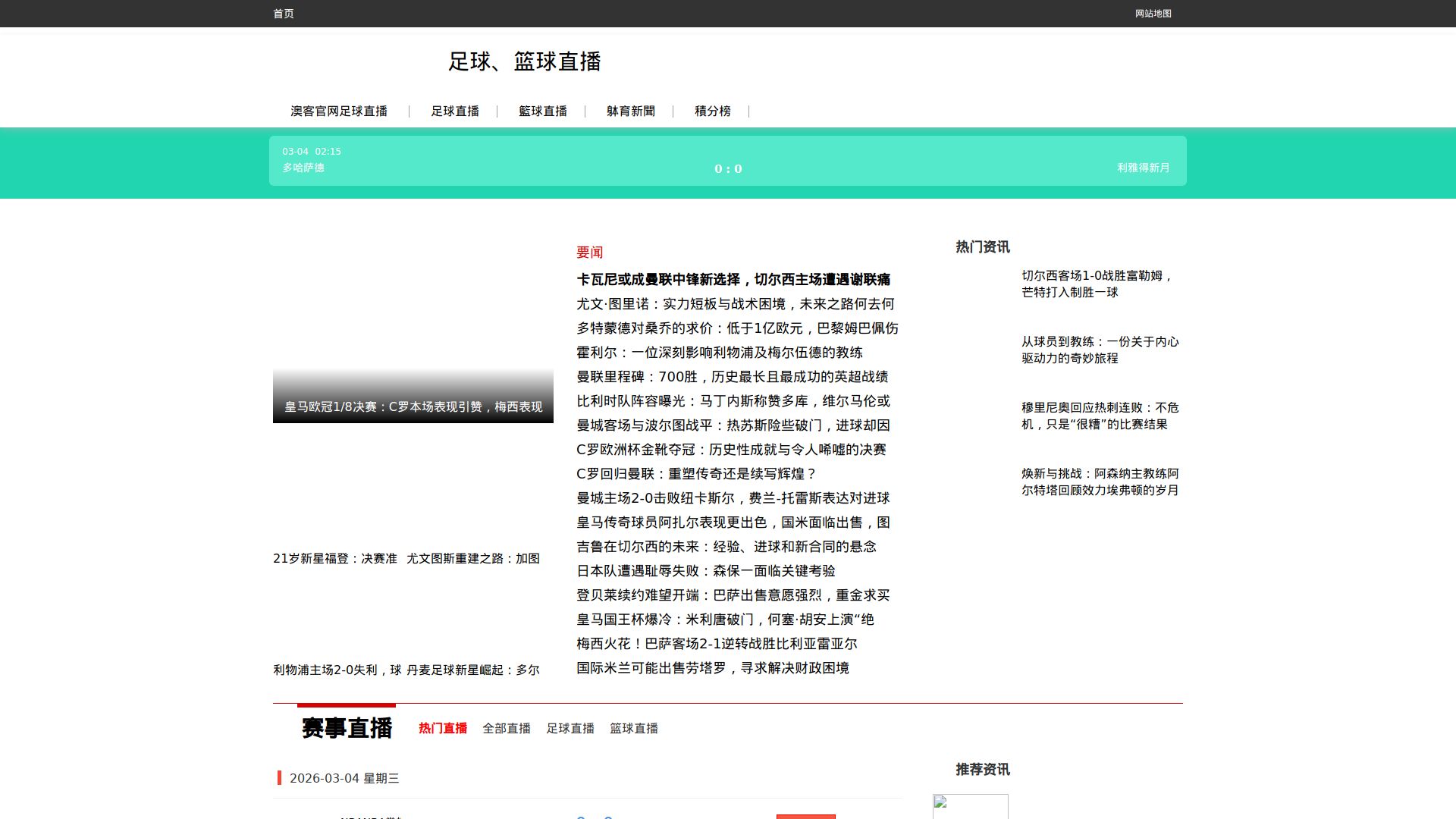The height and width of the screenshot is (819, 1456).
Task: Open article 国际米兰可能出售劳塔罗
Action: pyautogui.click(x=712, y=668)
